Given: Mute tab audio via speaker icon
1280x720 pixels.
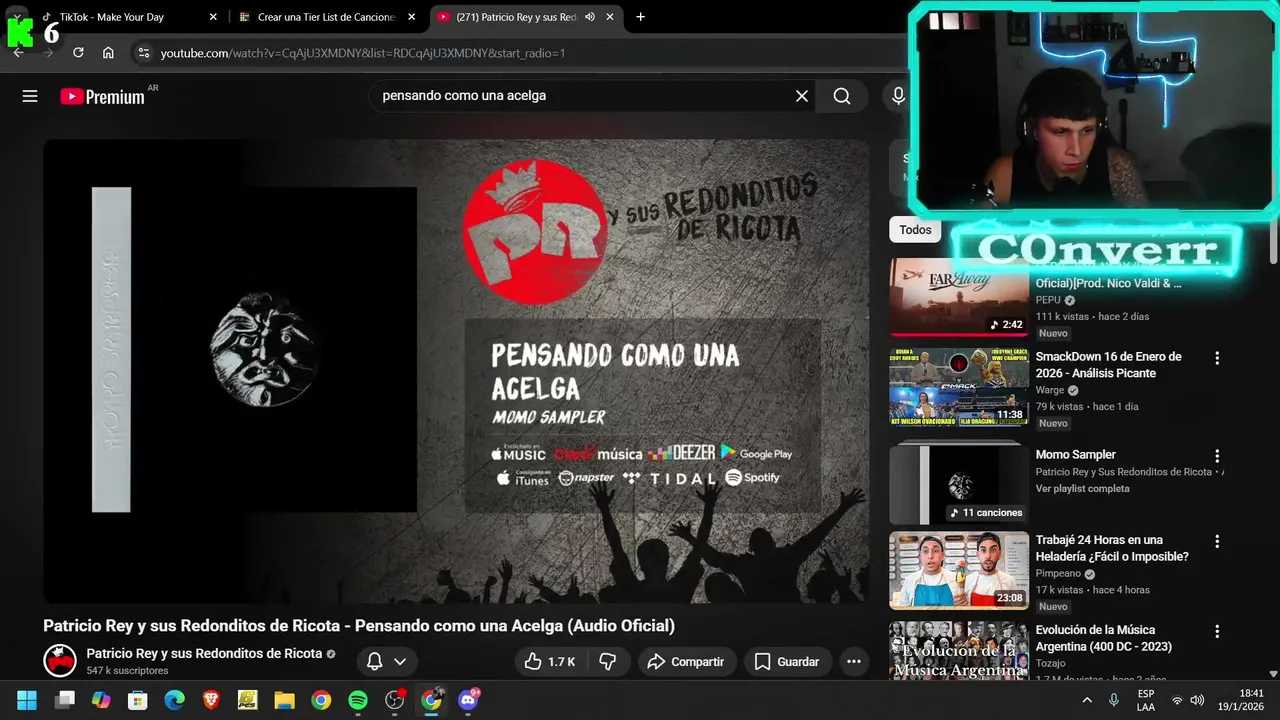Looking at the screenshot, I should click(589, 17).
